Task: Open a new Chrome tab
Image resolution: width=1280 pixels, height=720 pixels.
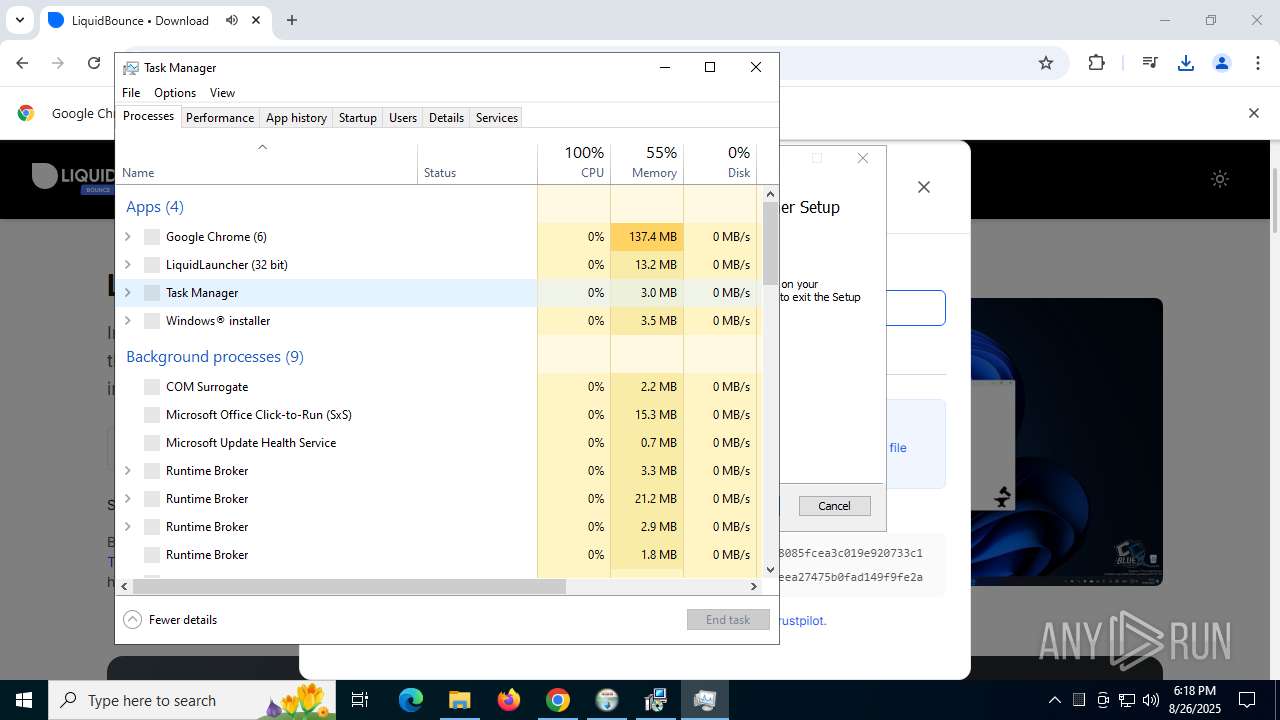Action: tap(292, 20)
